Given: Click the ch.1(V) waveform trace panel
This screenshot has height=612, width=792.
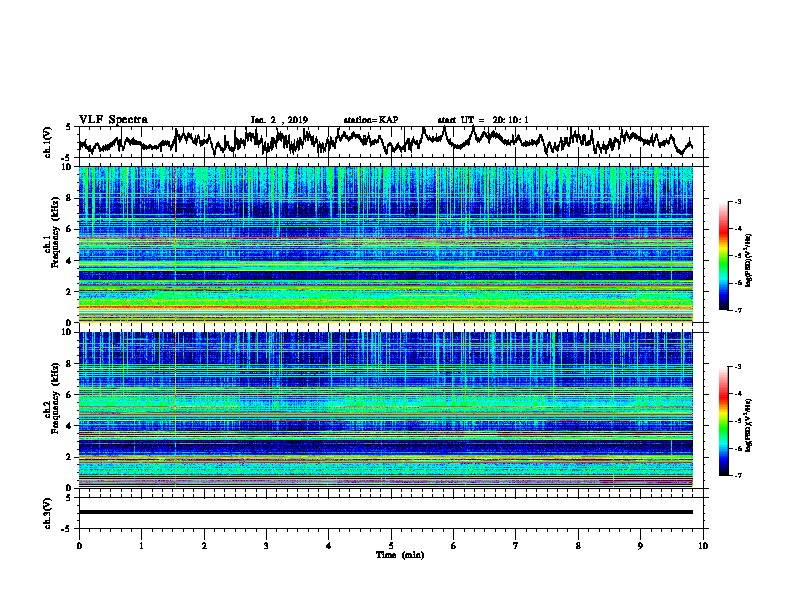Looking at the screenshot, I should coord(391,142).
